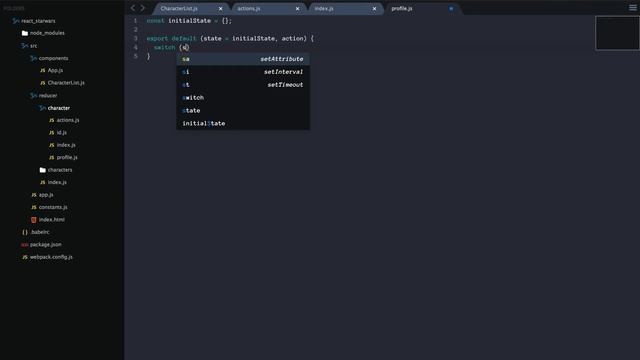Open App.js in the sidebar
The height and width of the screenshot is (360, 640).
(55, 71)
